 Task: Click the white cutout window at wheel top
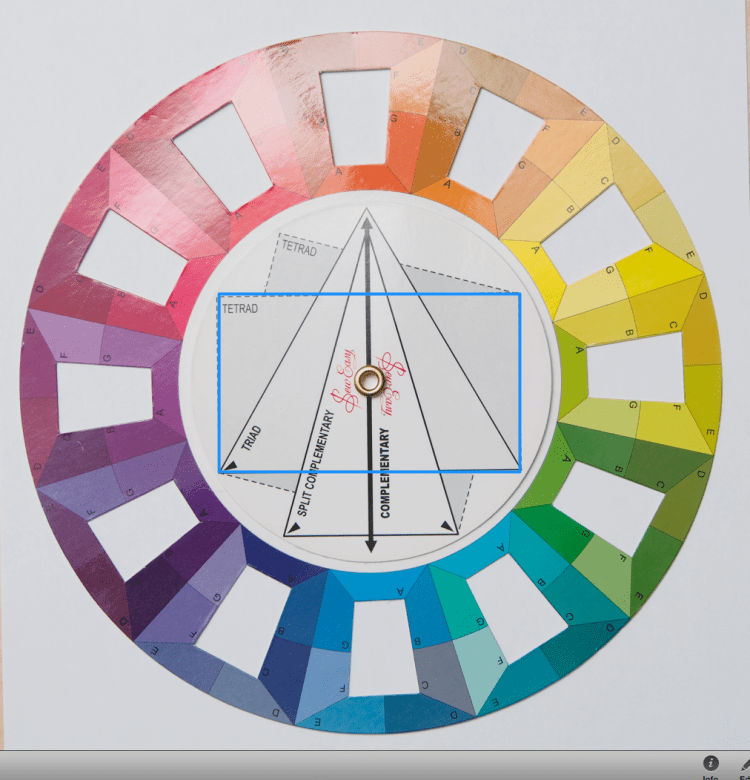[x=355, y=117]
